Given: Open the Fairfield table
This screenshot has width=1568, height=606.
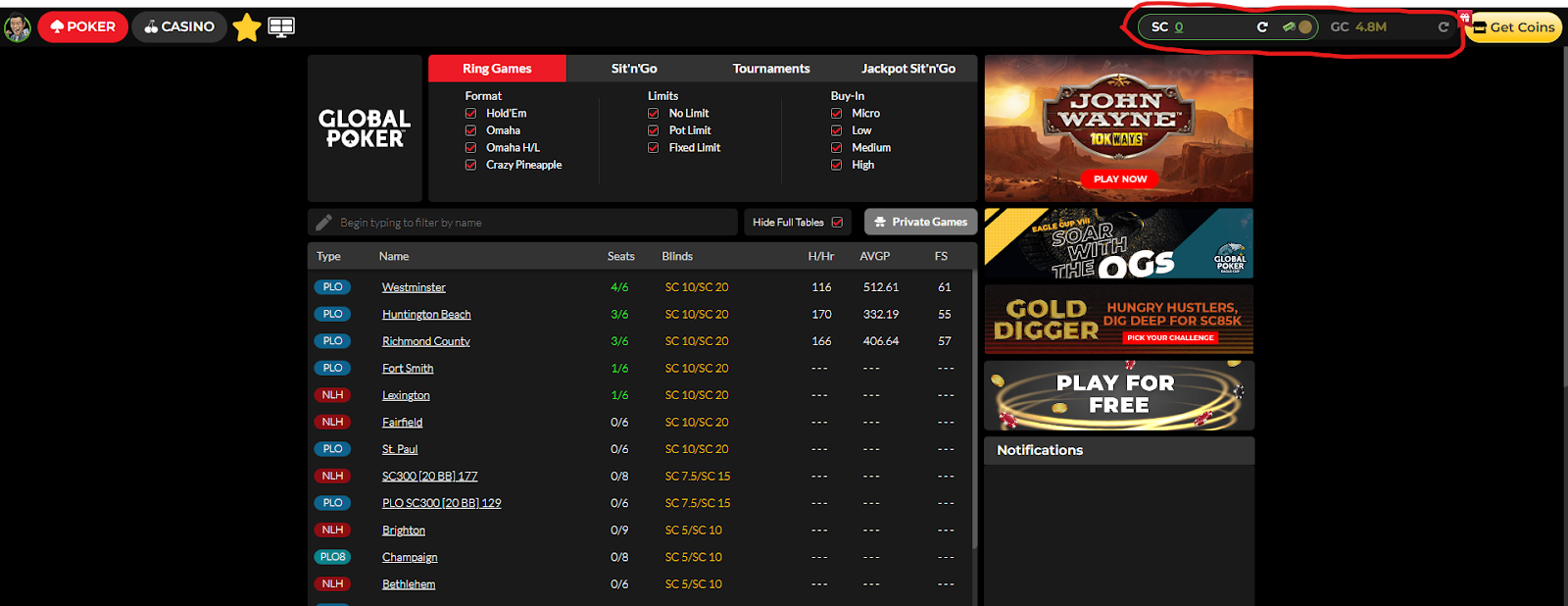Looking at the screenshot, I should point(402,423).
